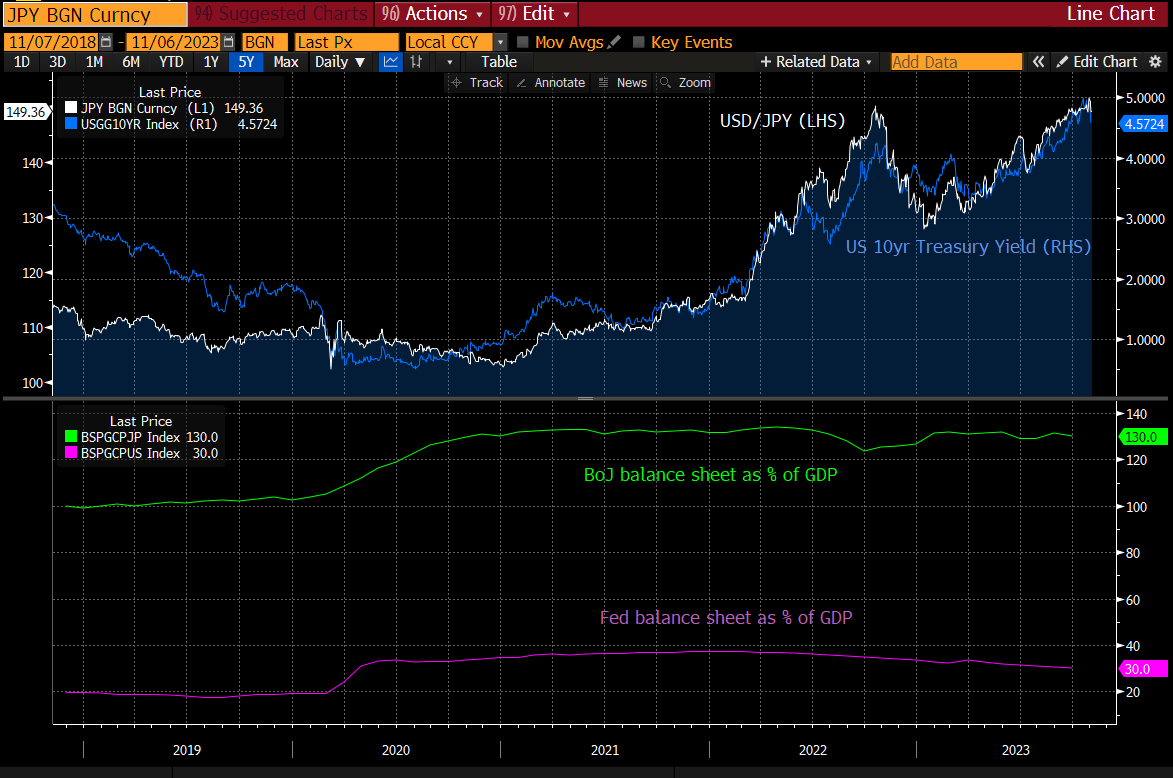Click the end date field 11/06/2023
This screenshot has height=778, width=1173.
click(x=175, y=43)
